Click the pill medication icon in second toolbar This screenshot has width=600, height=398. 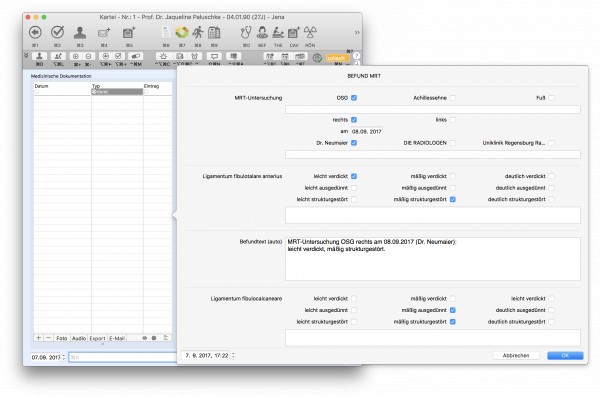coord(135,56)
